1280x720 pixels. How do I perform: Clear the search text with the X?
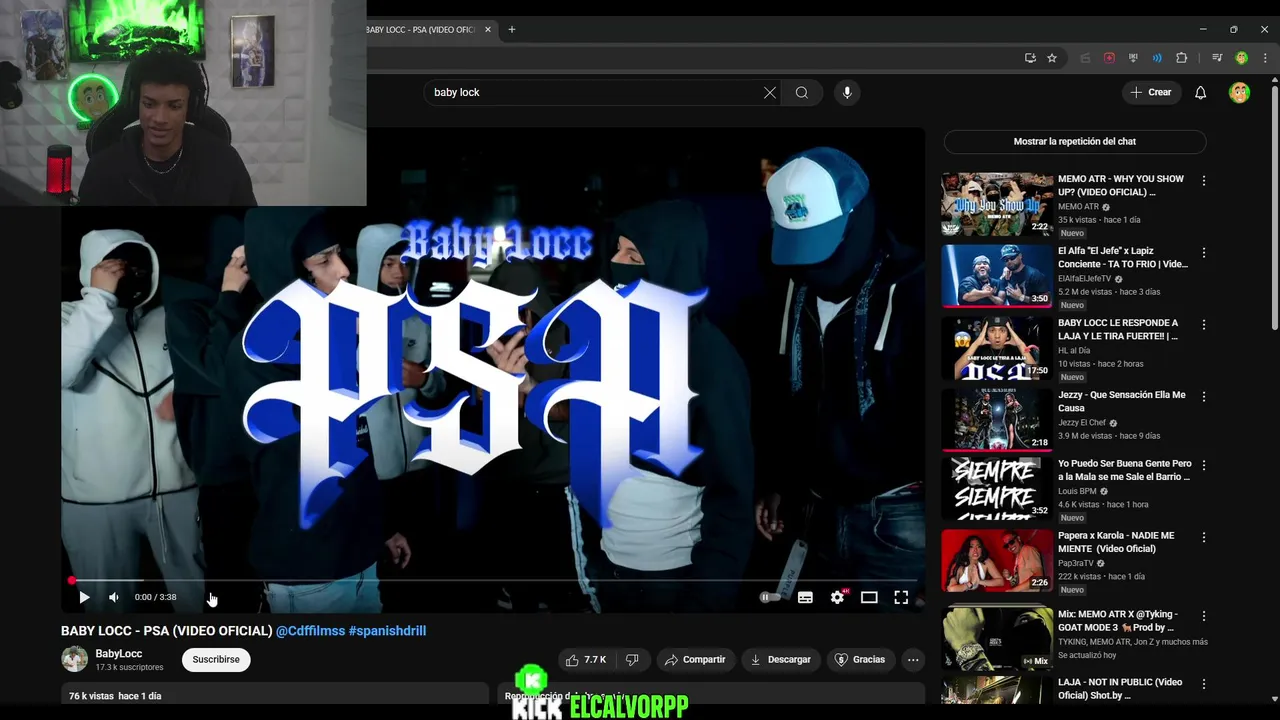tap(770, 92)
